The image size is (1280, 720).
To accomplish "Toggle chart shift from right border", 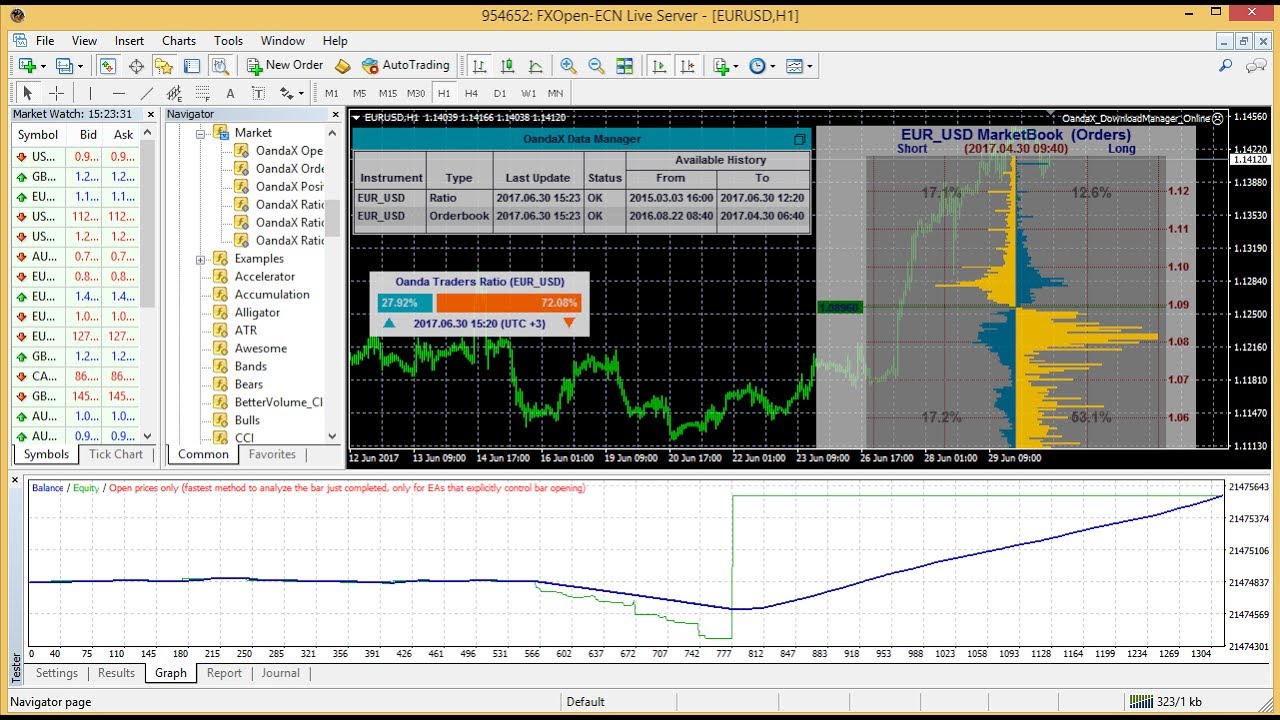I will pyautogui.click(x=687, y=66).
